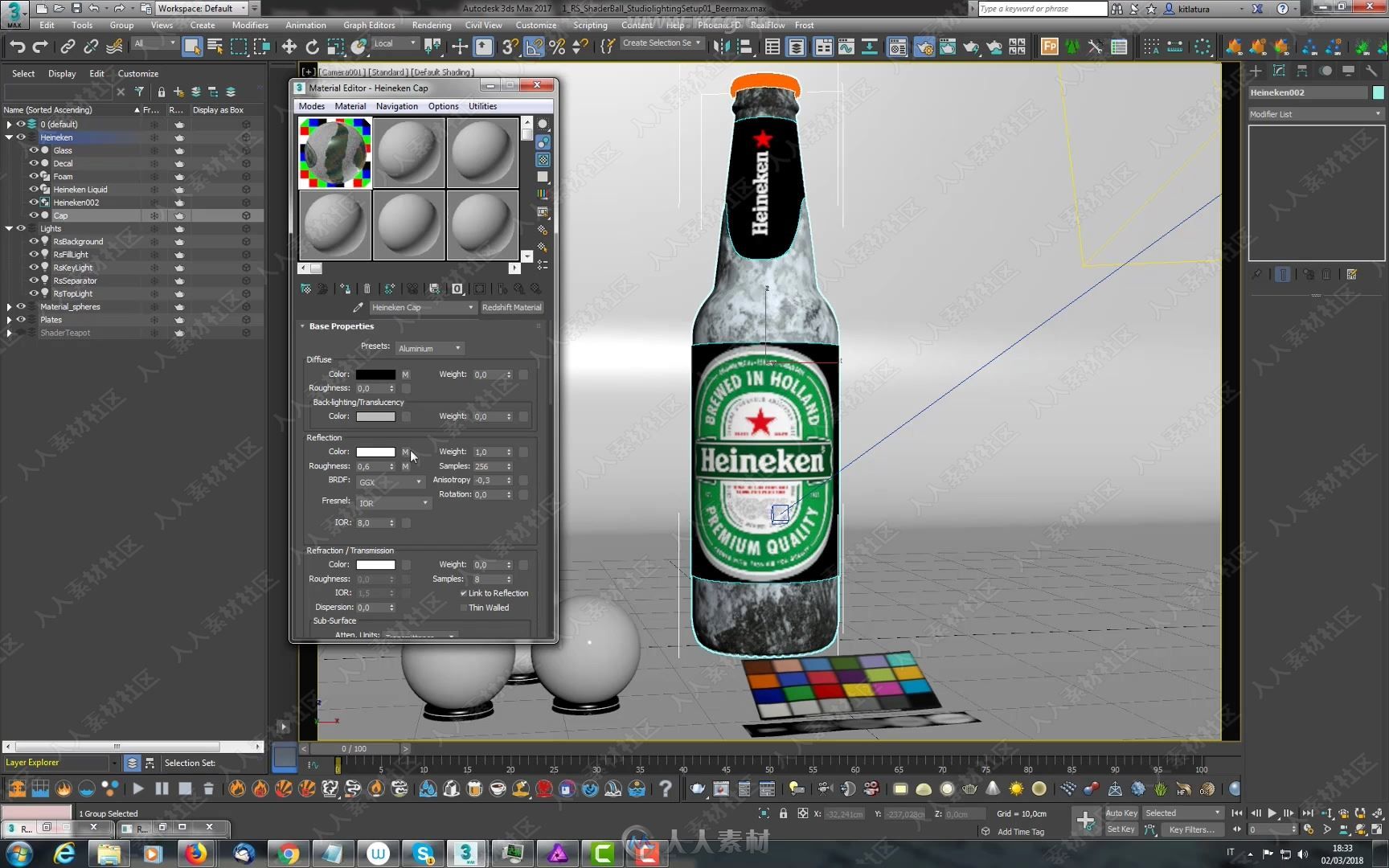Image resolution: width=1389 pixels, height=868 pixels.
Task: Open the Heineken Cap material name dropdown
Action: [423, 308]
